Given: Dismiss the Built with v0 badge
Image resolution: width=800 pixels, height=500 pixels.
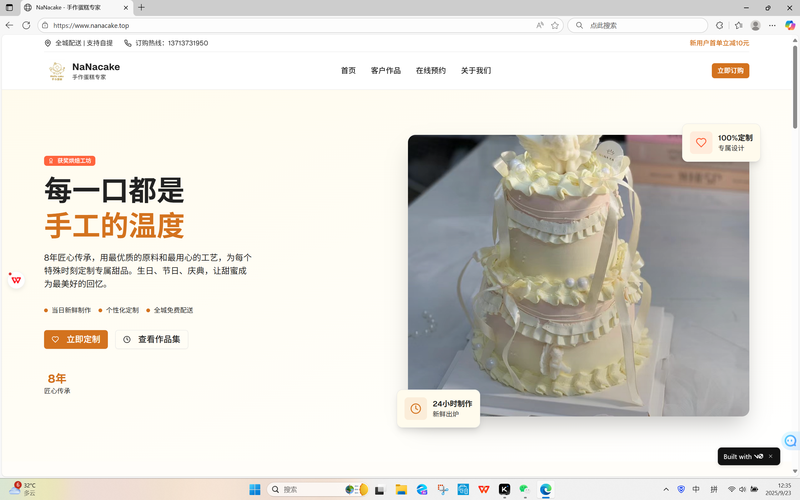Looking at the screenshot, I should tap(770, 456).
